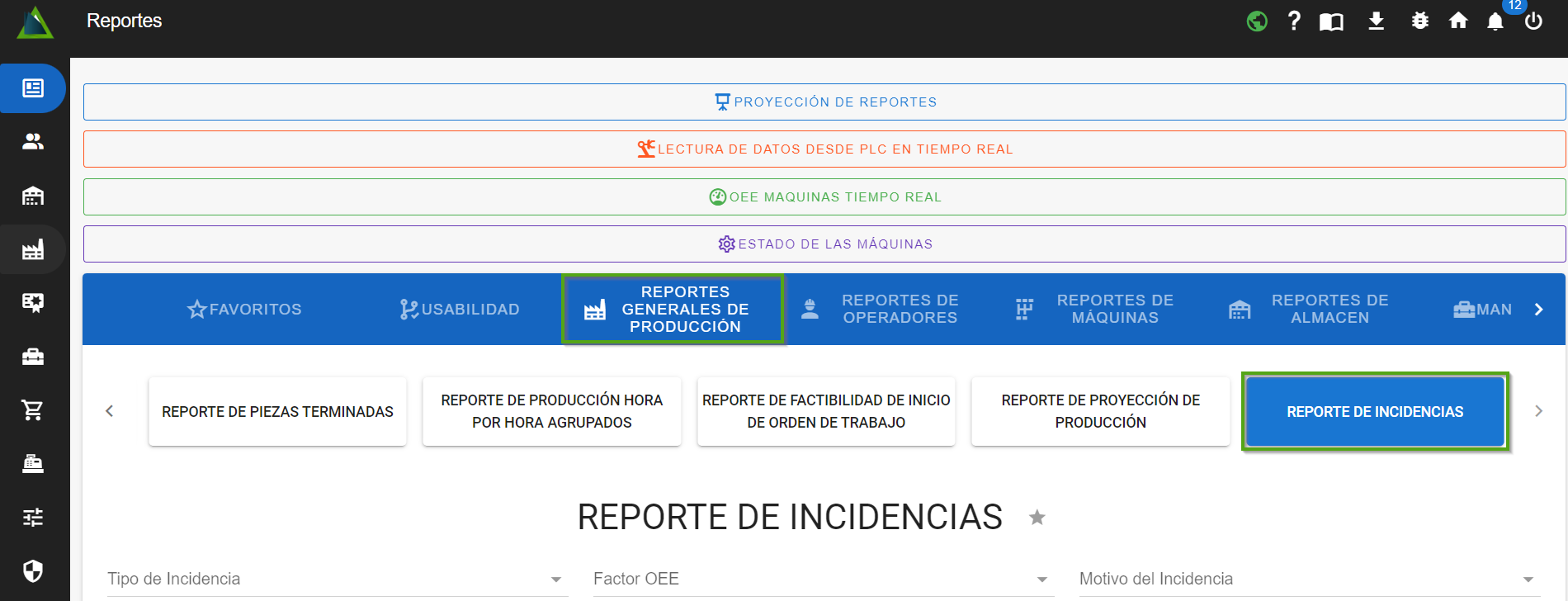Open the notifications bell

point(1495,21)
